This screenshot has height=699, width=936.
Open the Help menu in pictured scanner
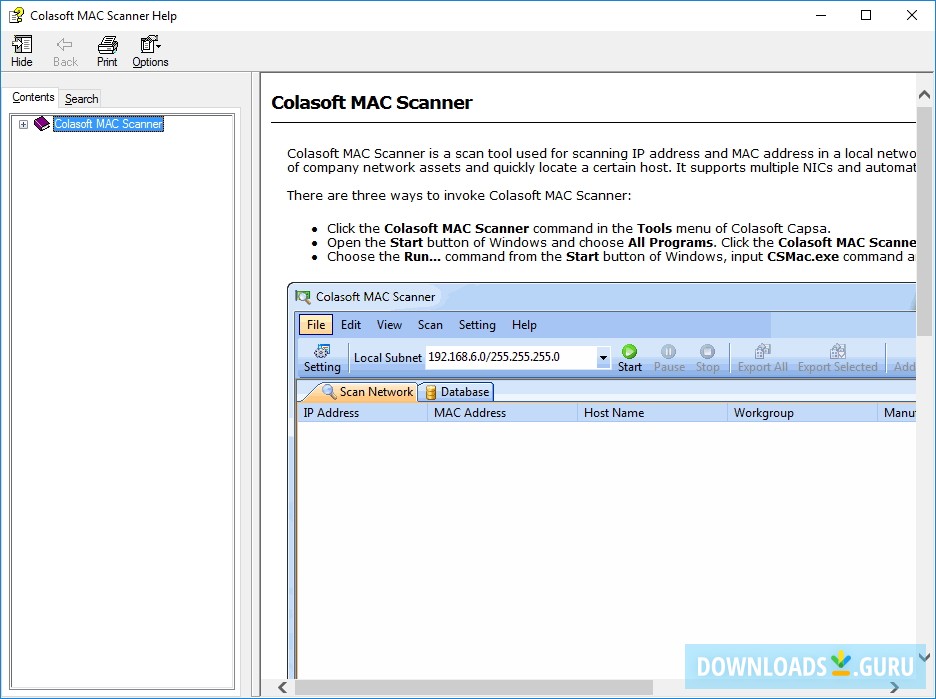(524, 325)
